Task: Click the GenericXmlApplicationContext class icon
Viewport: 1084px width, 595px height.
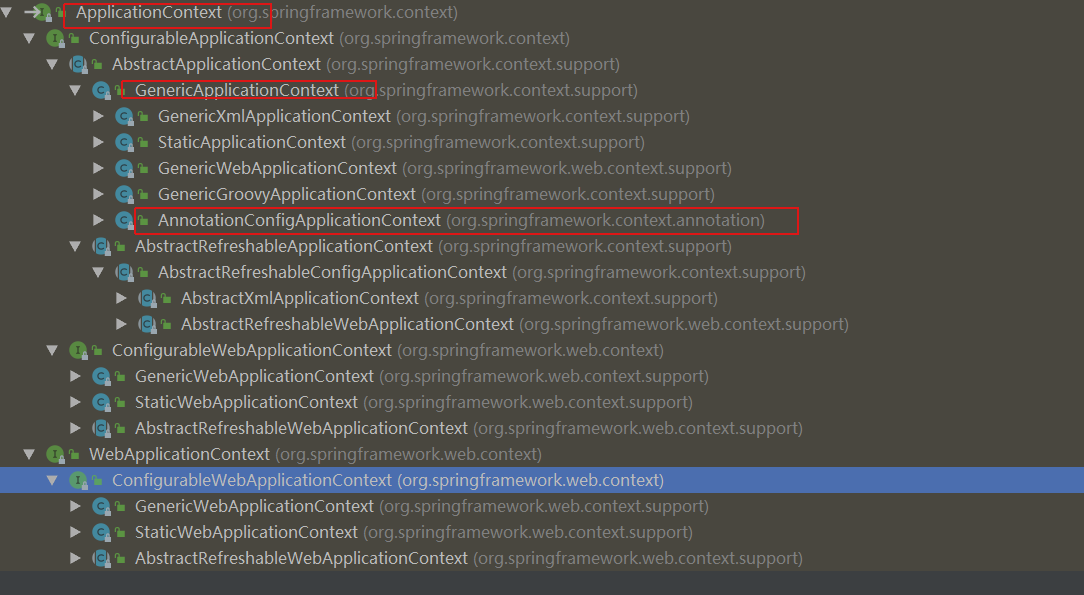Action: [x=124, y=116]
